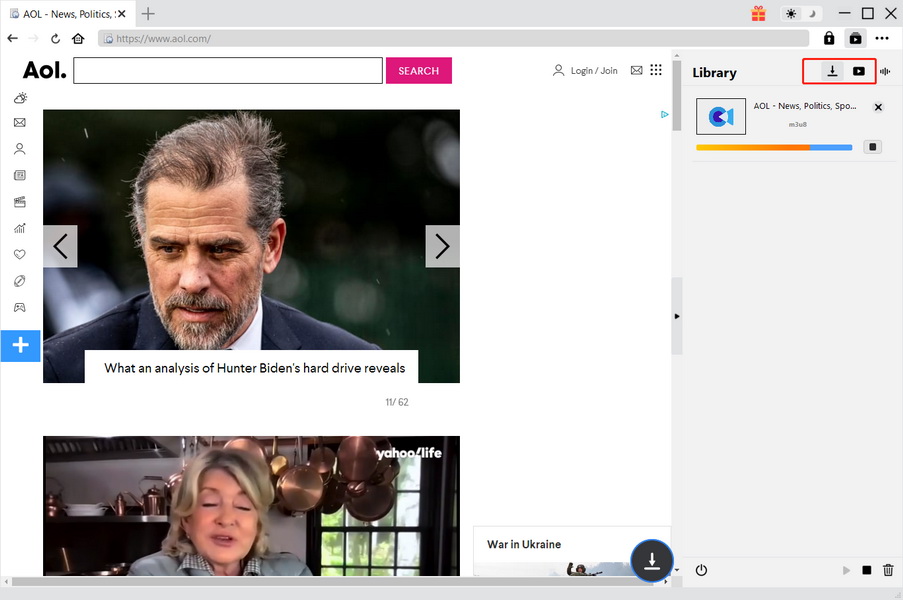Switch to the Library video tab
Screen dimensions: 903x600
pos(858,71)
